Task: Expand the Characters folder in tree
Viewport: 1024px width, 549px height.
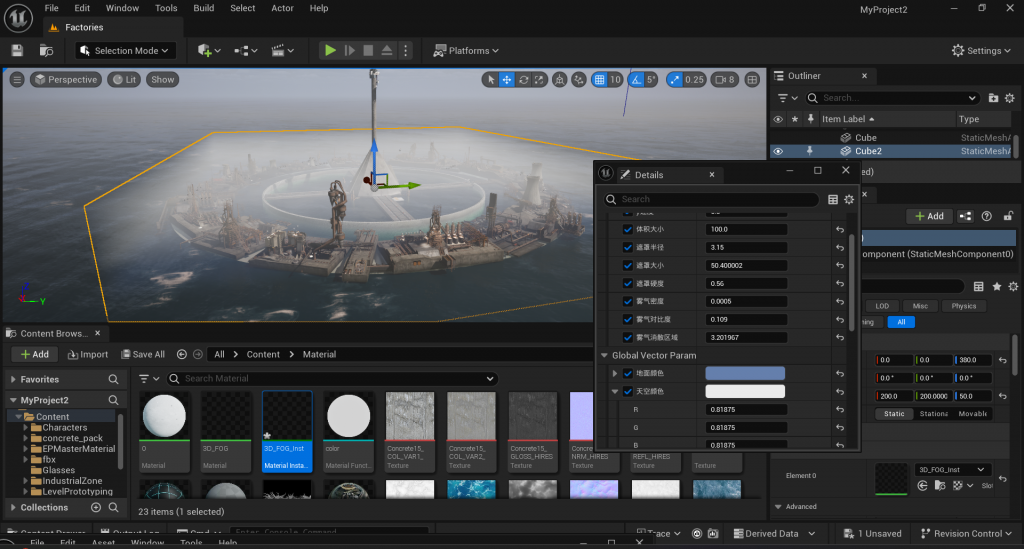Action: click(26, 427)
